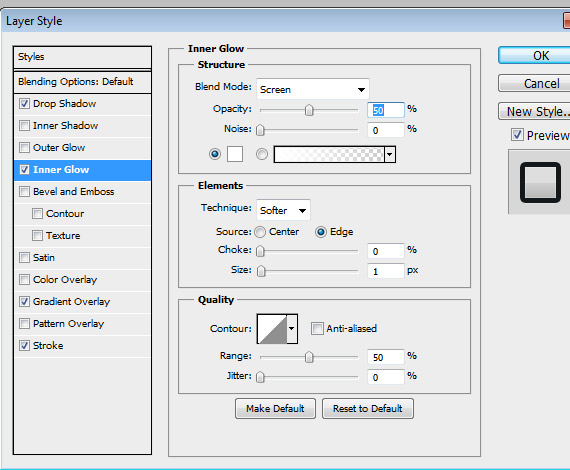
Task: Open the Contour curve picker thumbnail
Action: click(x=272, y=329)
